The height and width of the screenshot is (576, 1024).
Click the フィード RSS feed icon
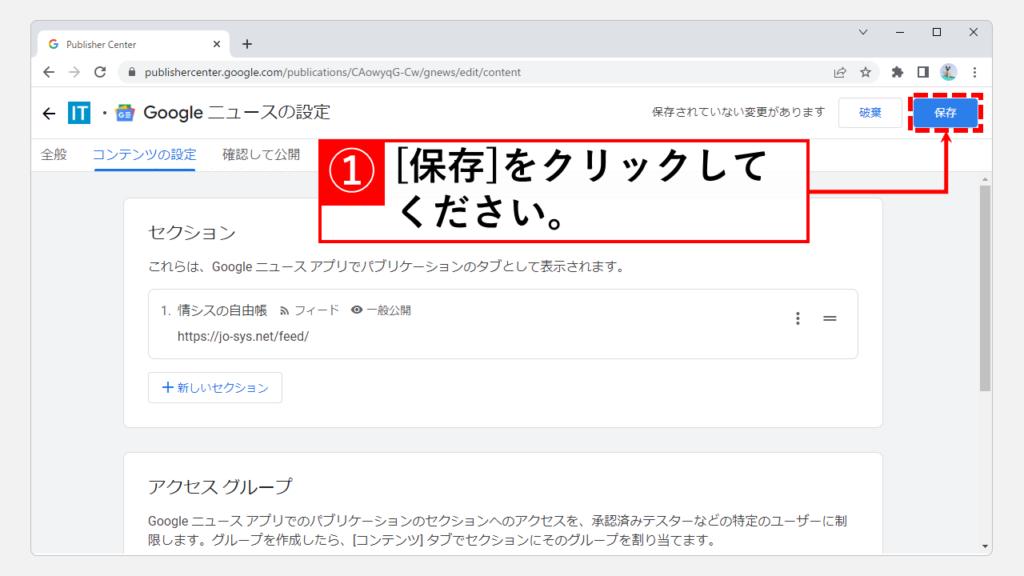tap(284, 311)
